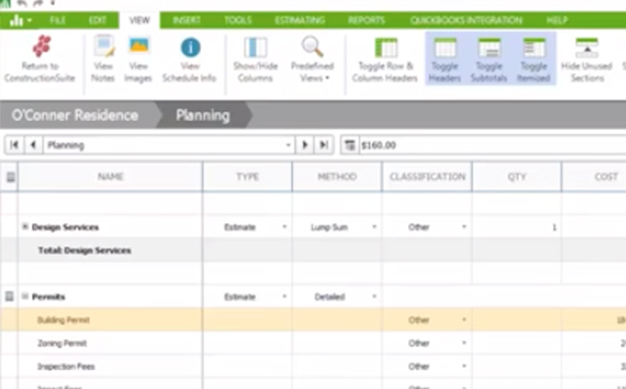Click calculator icon beside $160.00
626x389 pixels.
350,145
